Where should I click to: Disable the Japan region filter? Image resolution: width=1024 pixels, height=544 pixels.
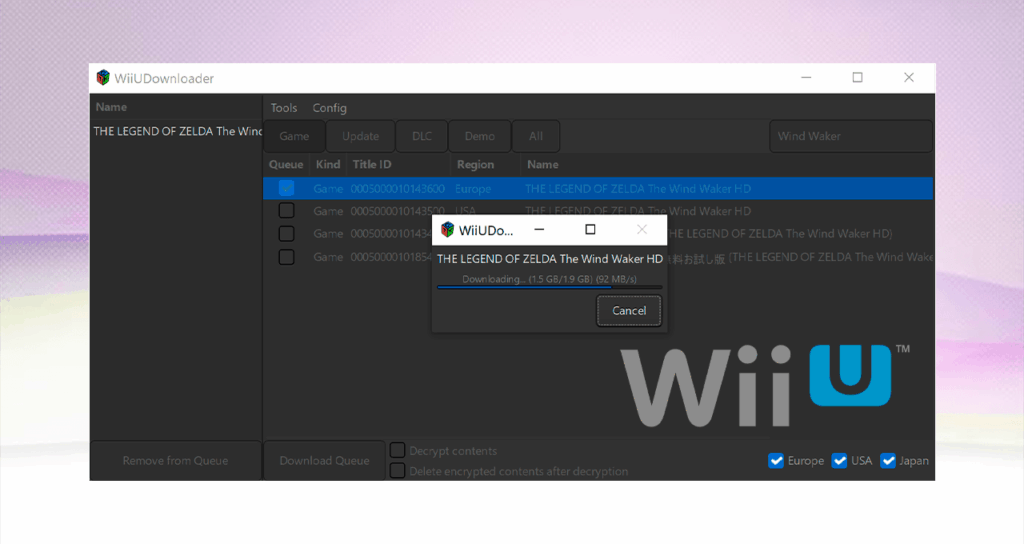(888, 461)
